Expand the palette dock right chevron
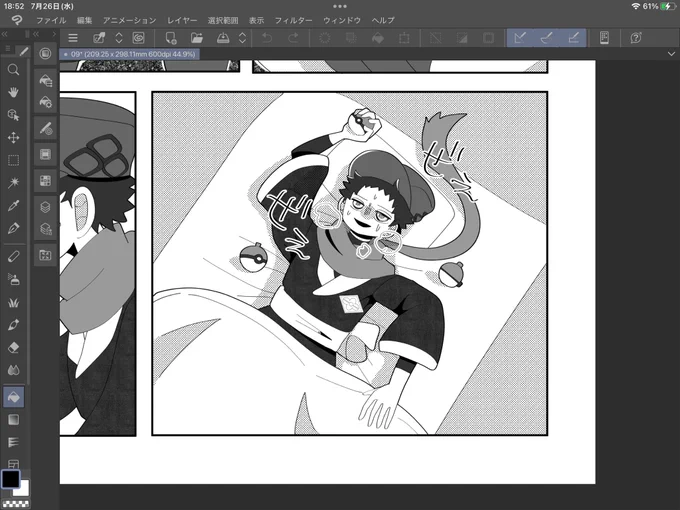680x510 pixels. pyautogui.click(x=54, y=34)
